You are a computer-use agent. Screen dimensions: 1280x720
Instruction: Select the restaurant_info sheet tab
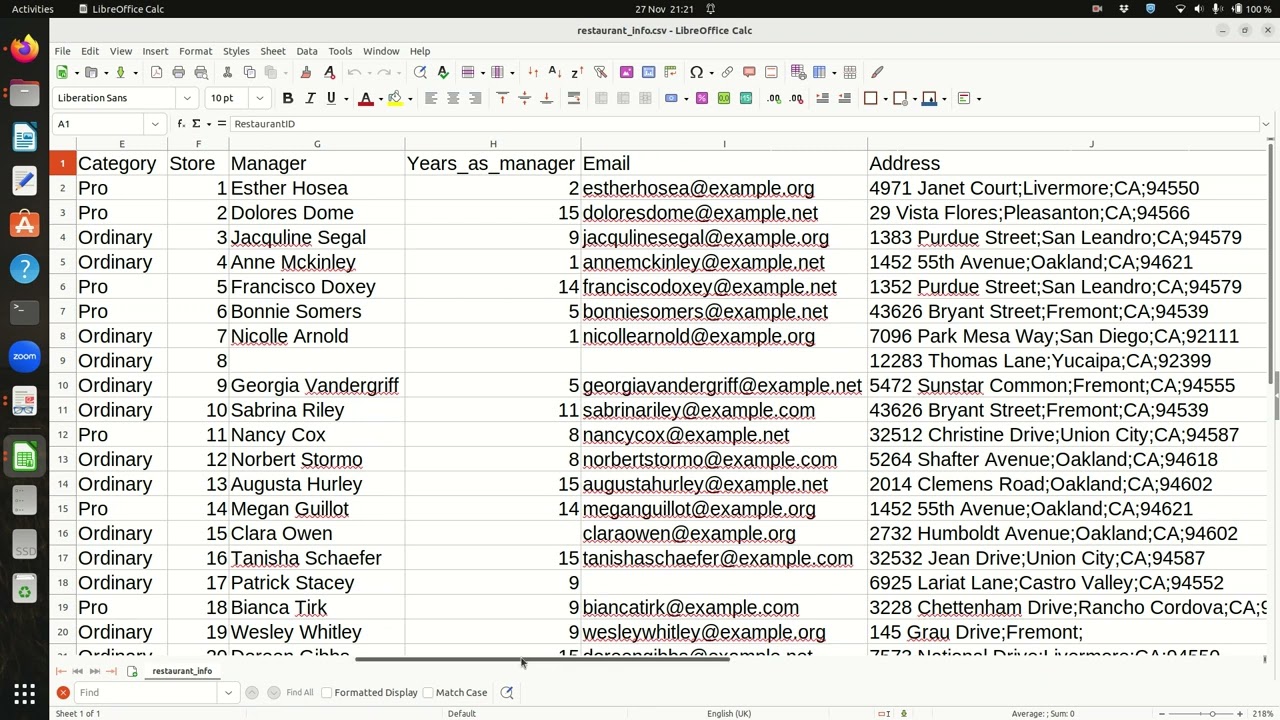point(182,671)
